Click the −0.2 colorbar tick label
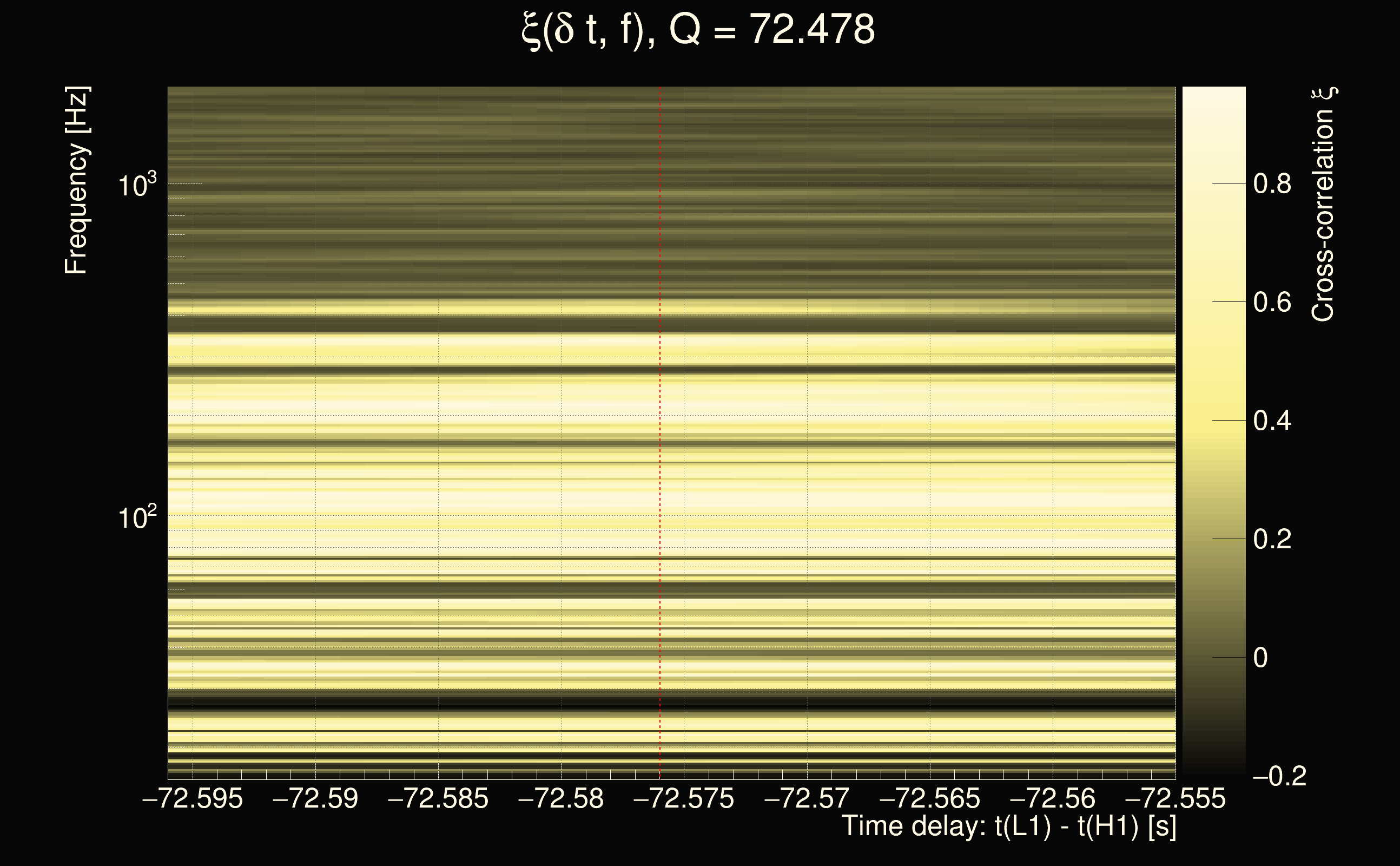The image size is (1400, 866). (1279, 777)
